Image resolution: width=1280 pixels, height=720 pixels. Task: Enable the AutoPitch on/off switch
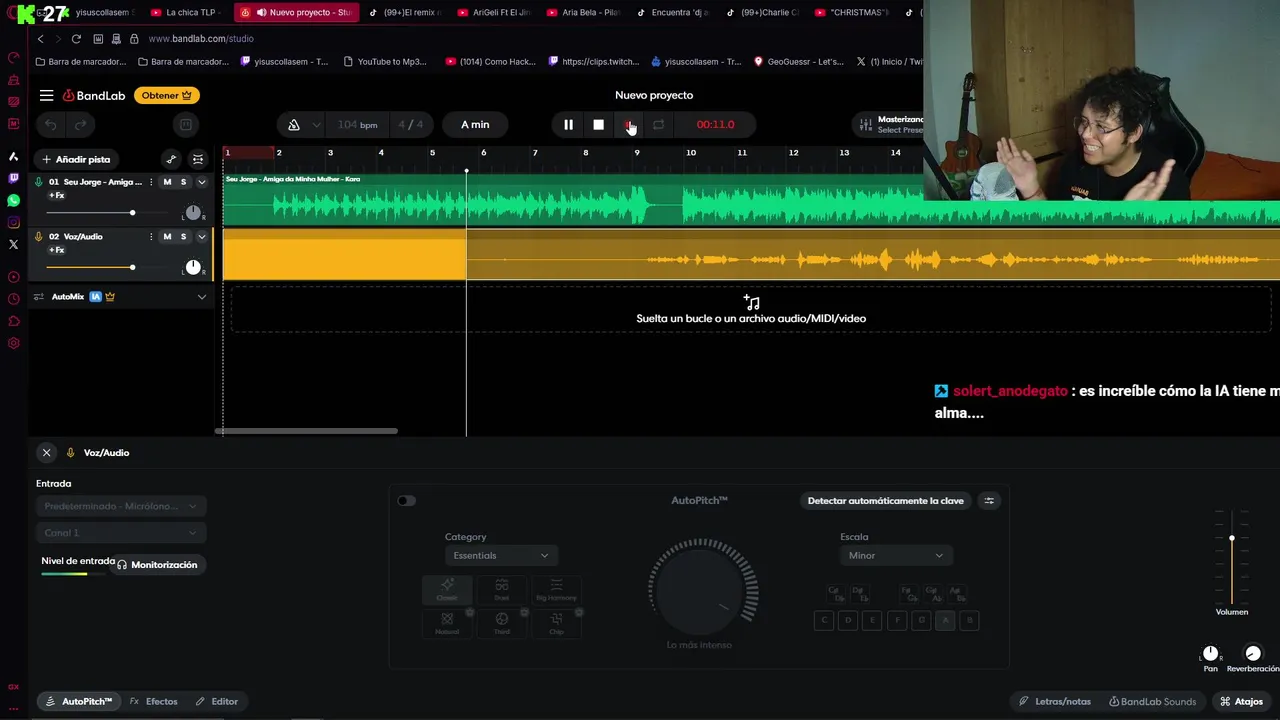pyautogui.click(x=406, y=501)
